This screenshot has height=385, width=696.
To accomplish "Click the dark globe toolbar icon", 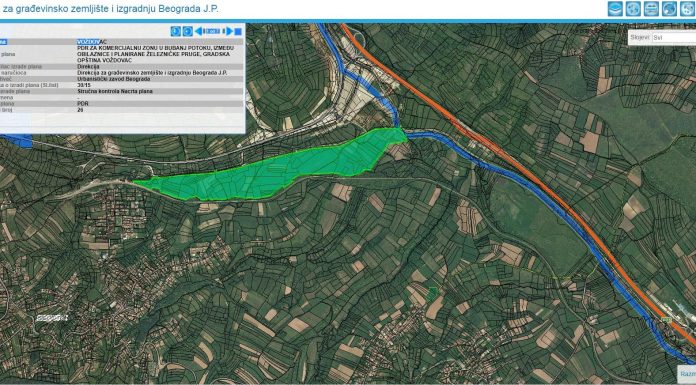I will click(669, 9).
